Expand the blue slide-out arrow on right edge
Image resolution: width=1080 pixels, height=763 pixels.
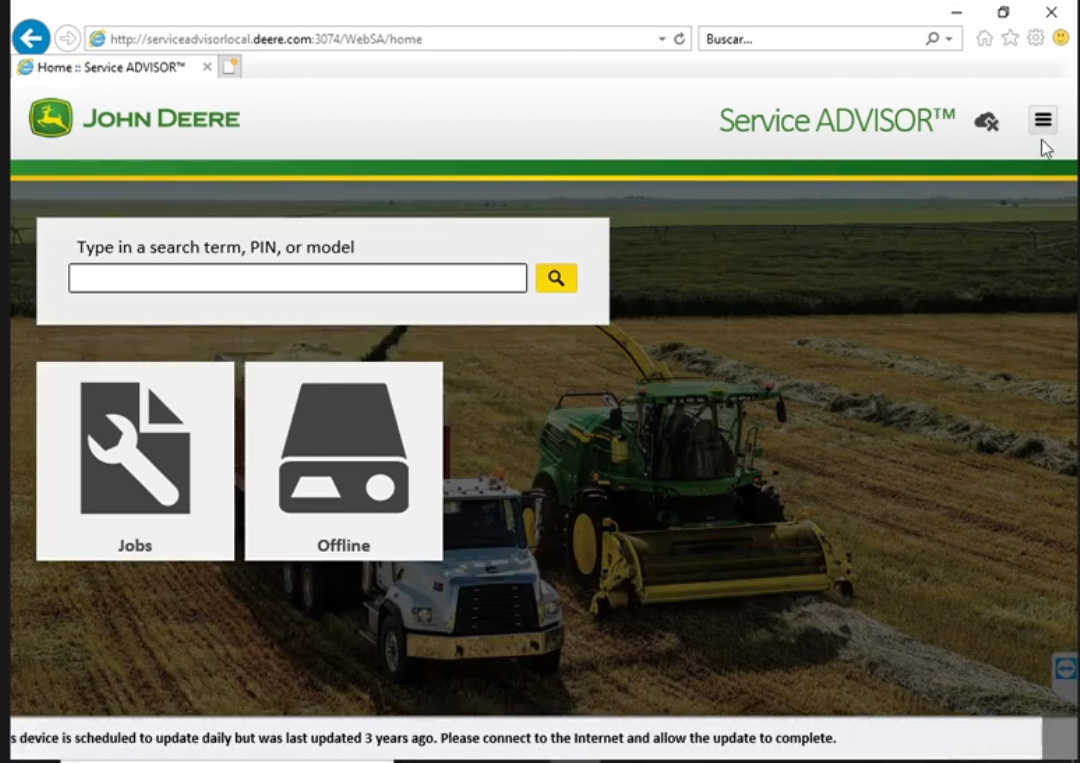[1064, 668]
